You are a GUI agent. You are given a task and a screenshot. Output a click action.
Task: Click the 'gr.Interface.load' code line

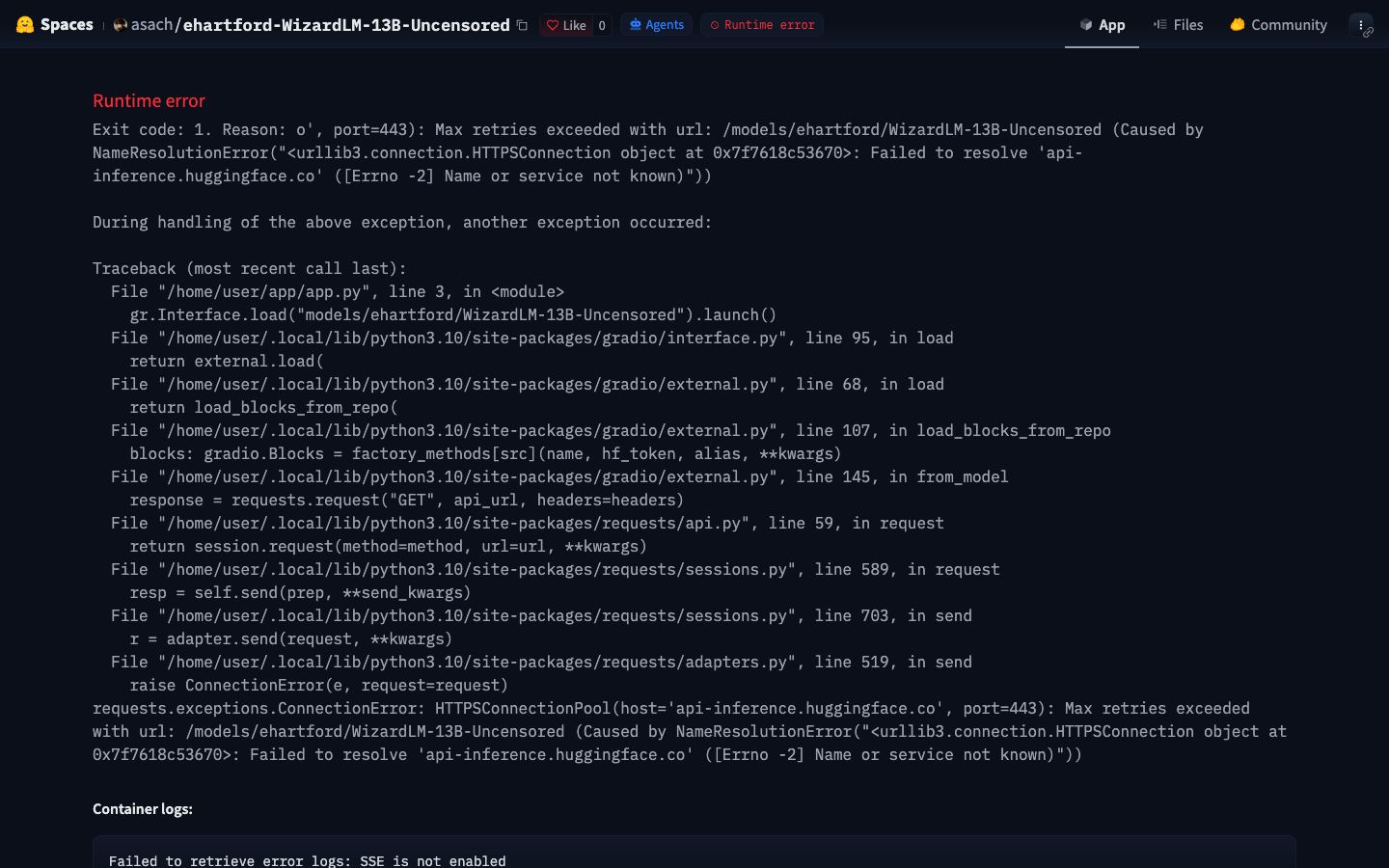[453, 314]
